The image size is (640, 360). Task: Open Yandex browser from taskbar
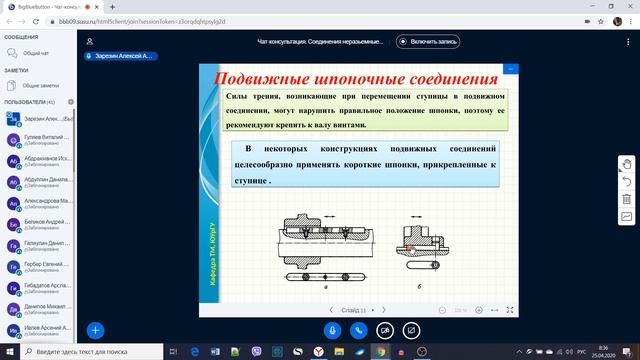click(318, 351)
